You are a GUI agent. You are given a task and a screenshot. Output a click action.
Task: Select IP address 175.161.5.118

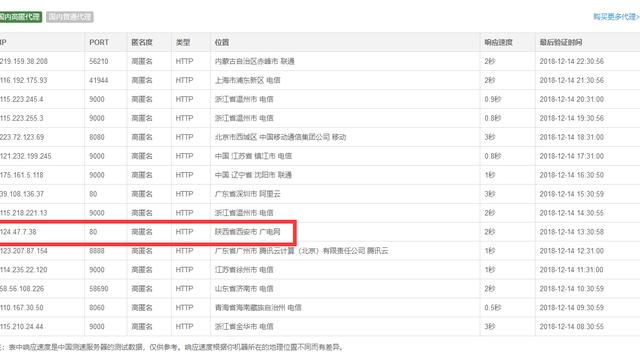(x=22, y=175)
